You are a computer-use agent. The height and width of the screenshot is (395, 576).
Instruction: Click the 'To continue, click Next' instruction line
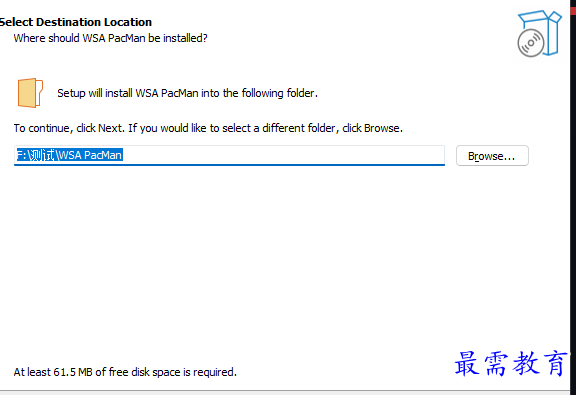(x=208, y=128)
